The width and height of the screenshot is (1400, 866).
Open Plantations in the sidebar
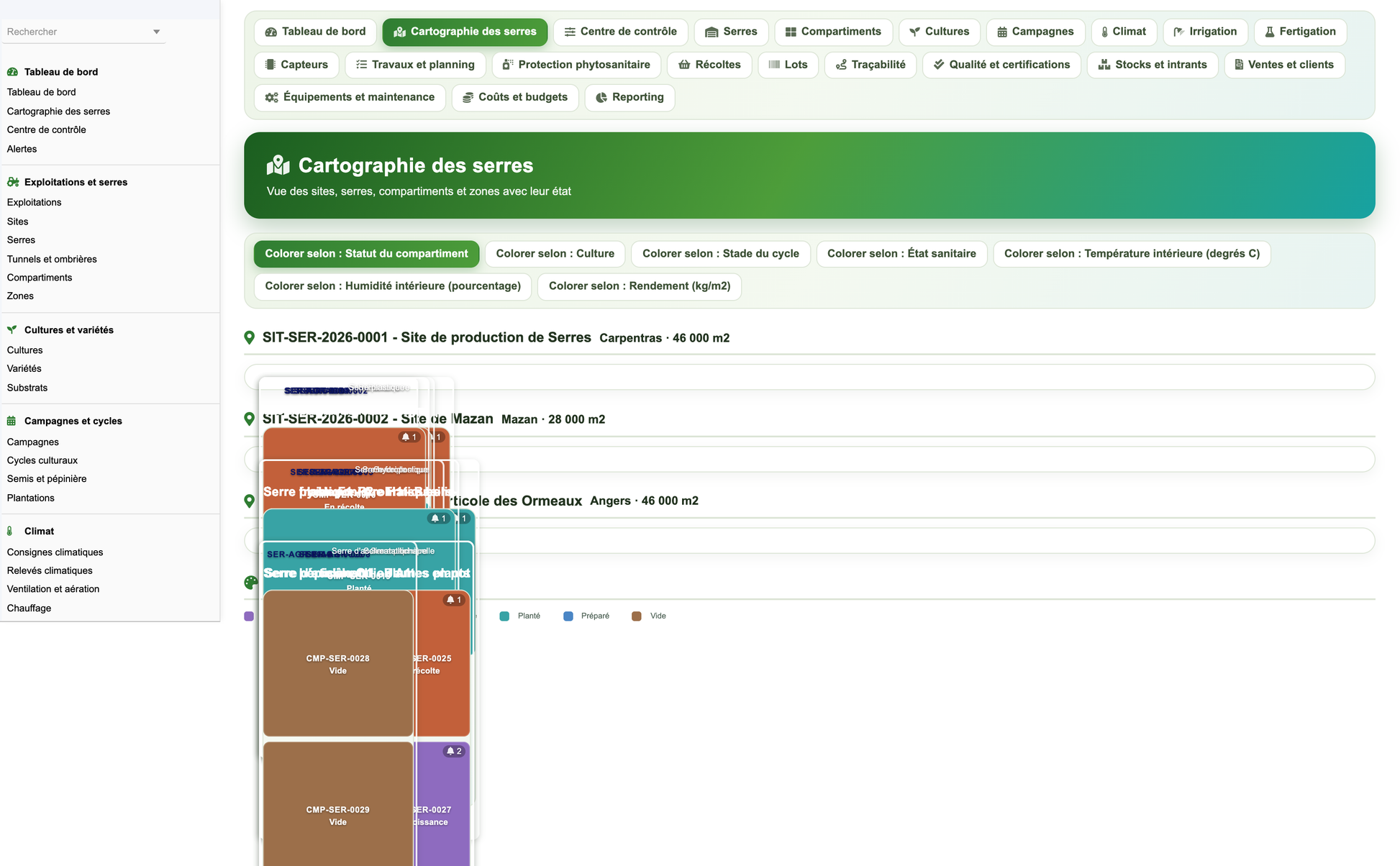tap(30, 498)
